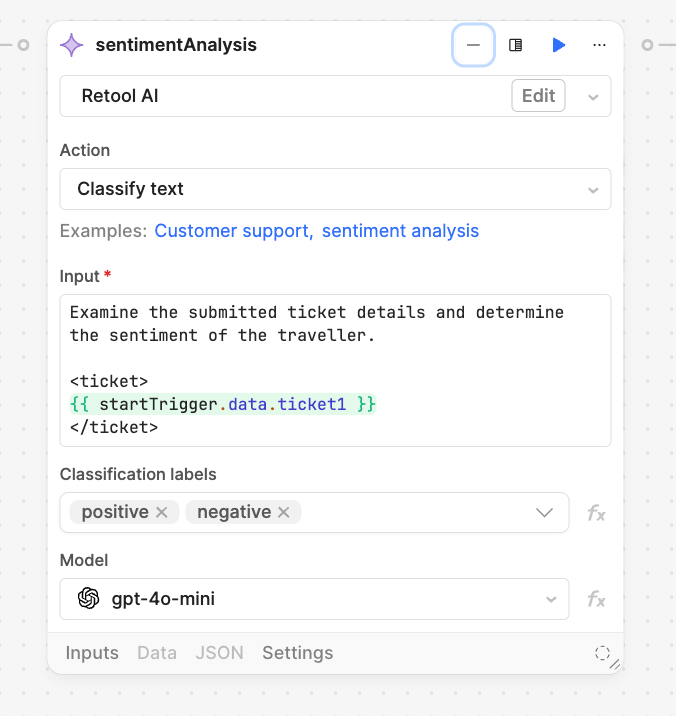The image size is (676, 716).
Task: Open the three-dot more options menu
Action: (x=600, y=45)
